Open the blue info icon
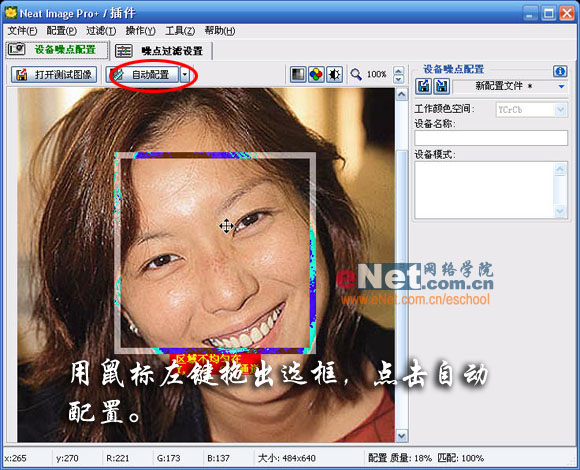This screenshot has height=470, width=580. [x=560, y=71]
